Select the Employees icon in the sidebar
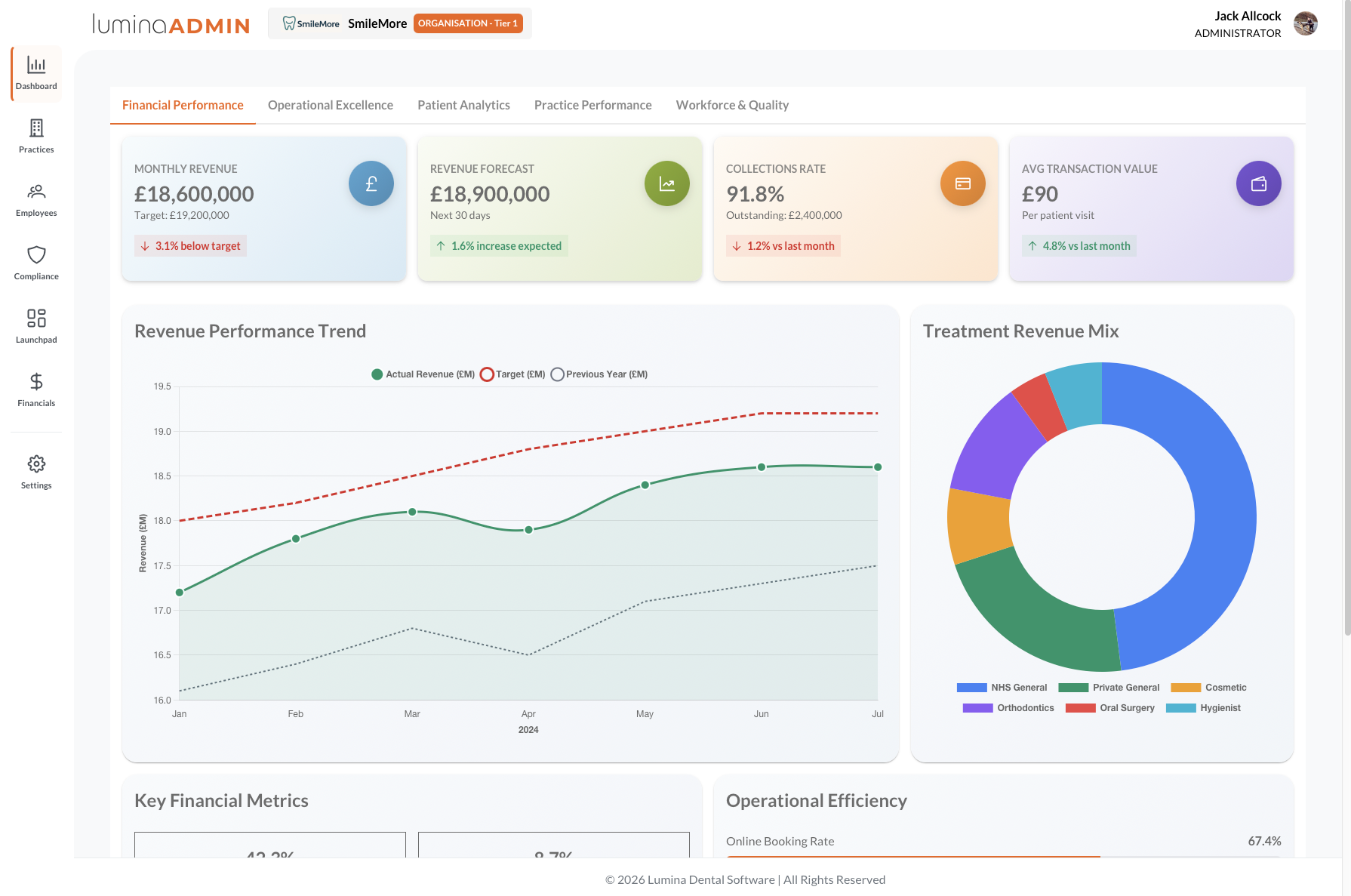Image resolution: width=1351 pixels, height=896 pixels. point(35,198)
